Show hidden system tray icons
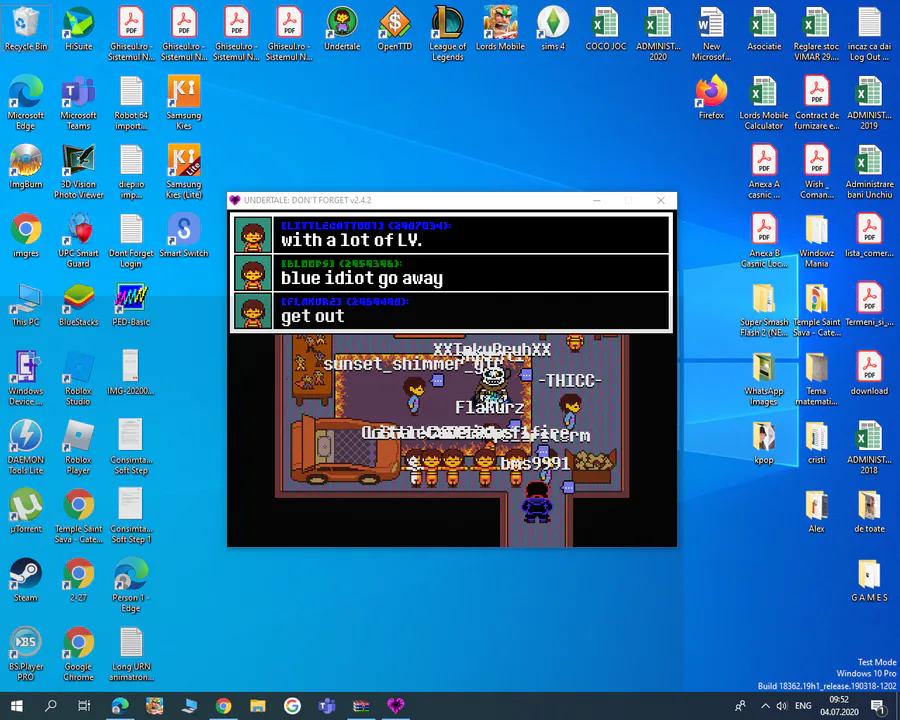 click(765, 706)
